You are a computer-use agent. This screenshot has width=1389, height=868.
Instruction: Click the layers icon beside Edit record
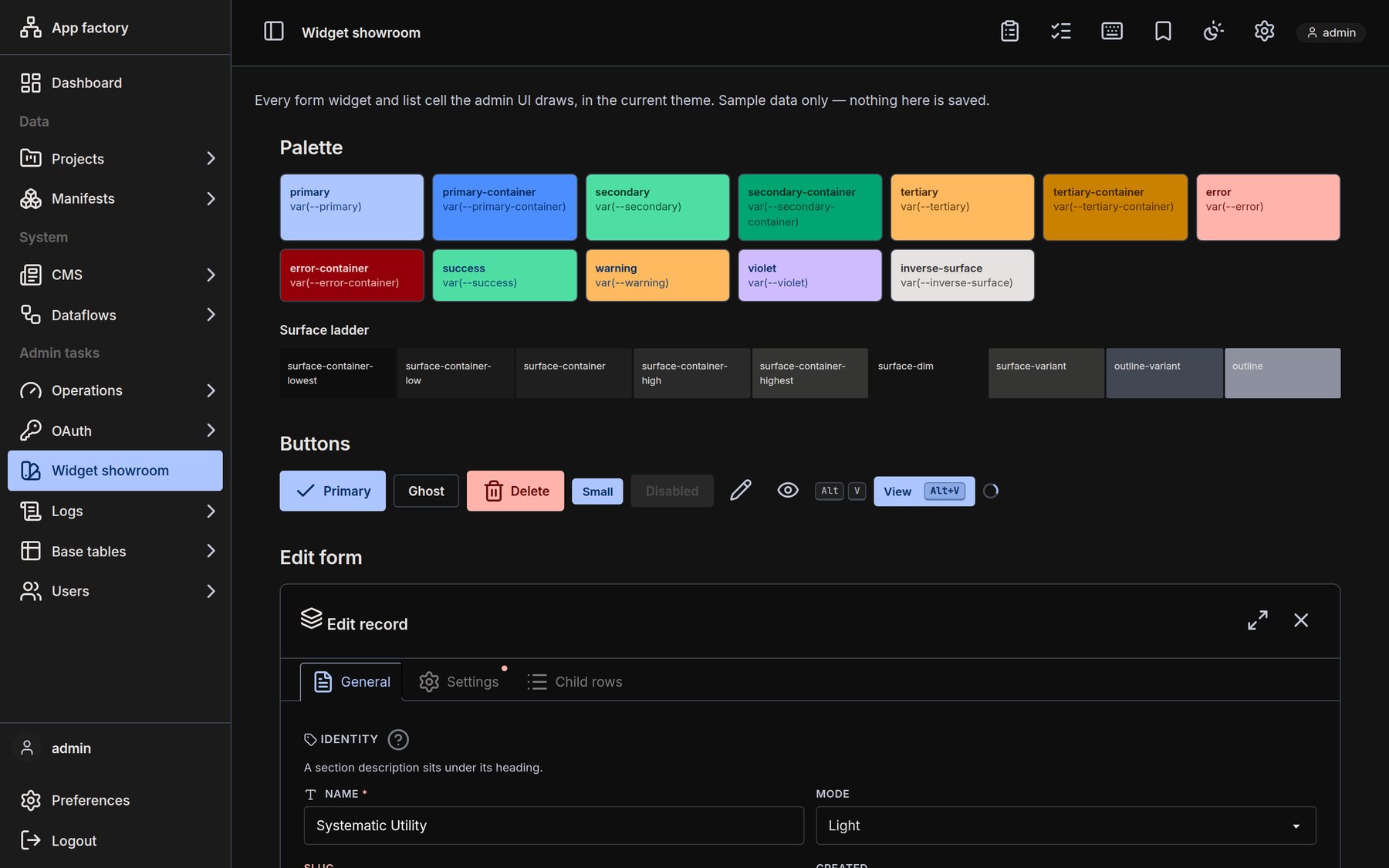311,619
